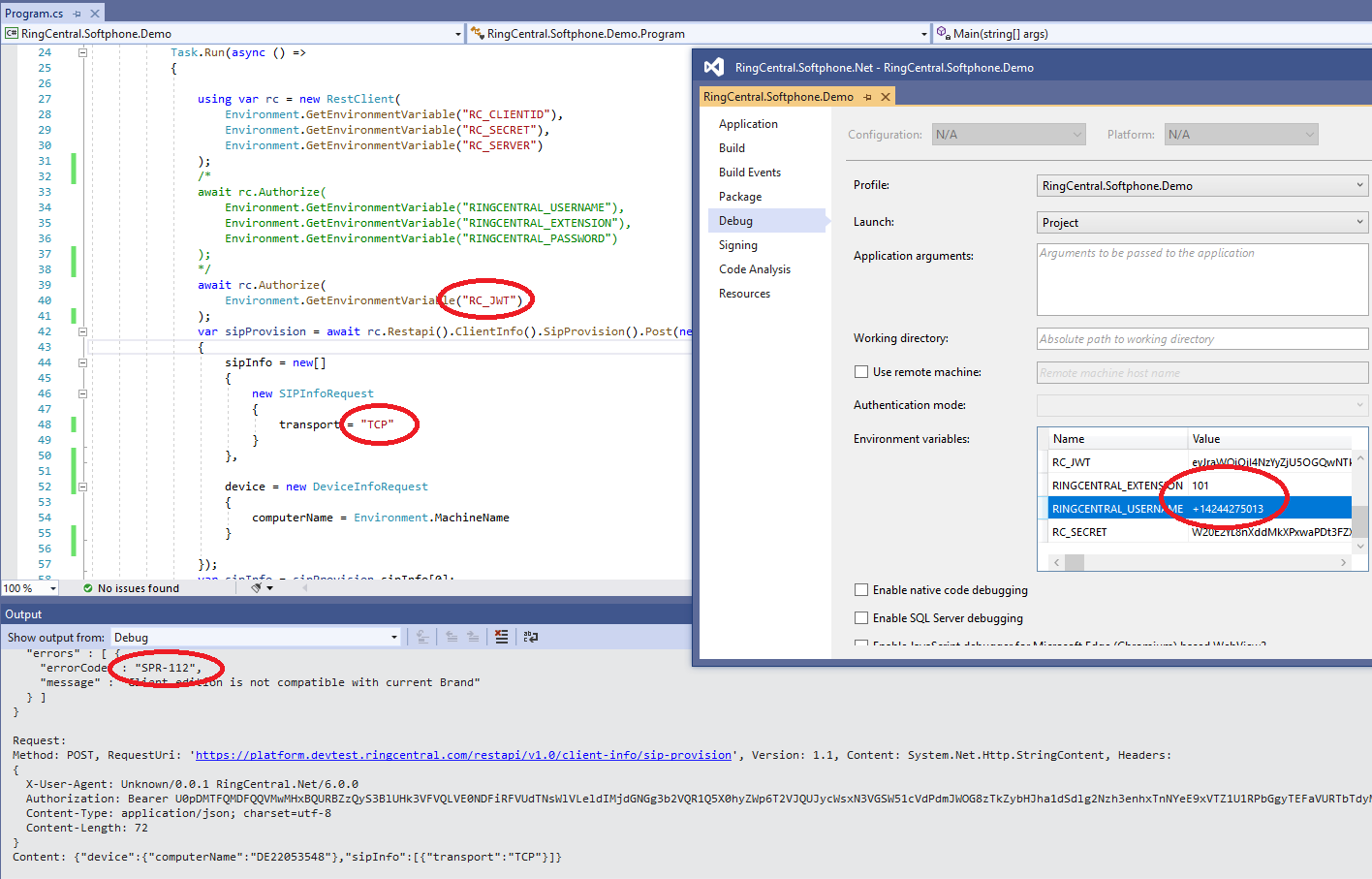1372x879 pixels.
Task: Open the Package properties page
Action: click(740, 197)
